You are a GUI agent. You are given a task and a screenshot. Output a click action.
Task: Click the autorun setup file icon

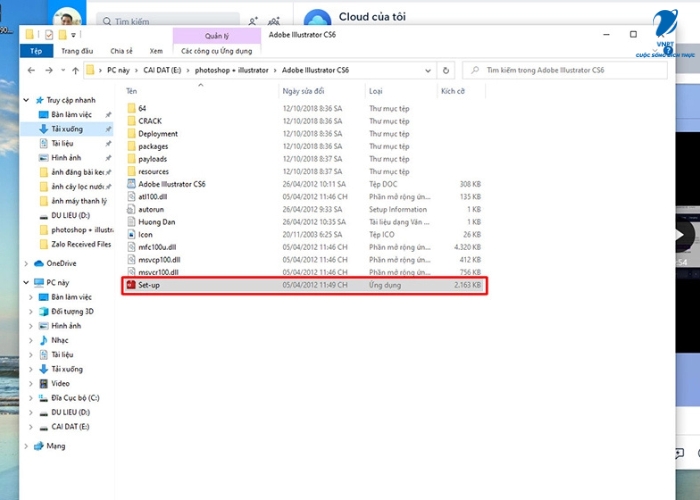(131, 209)
